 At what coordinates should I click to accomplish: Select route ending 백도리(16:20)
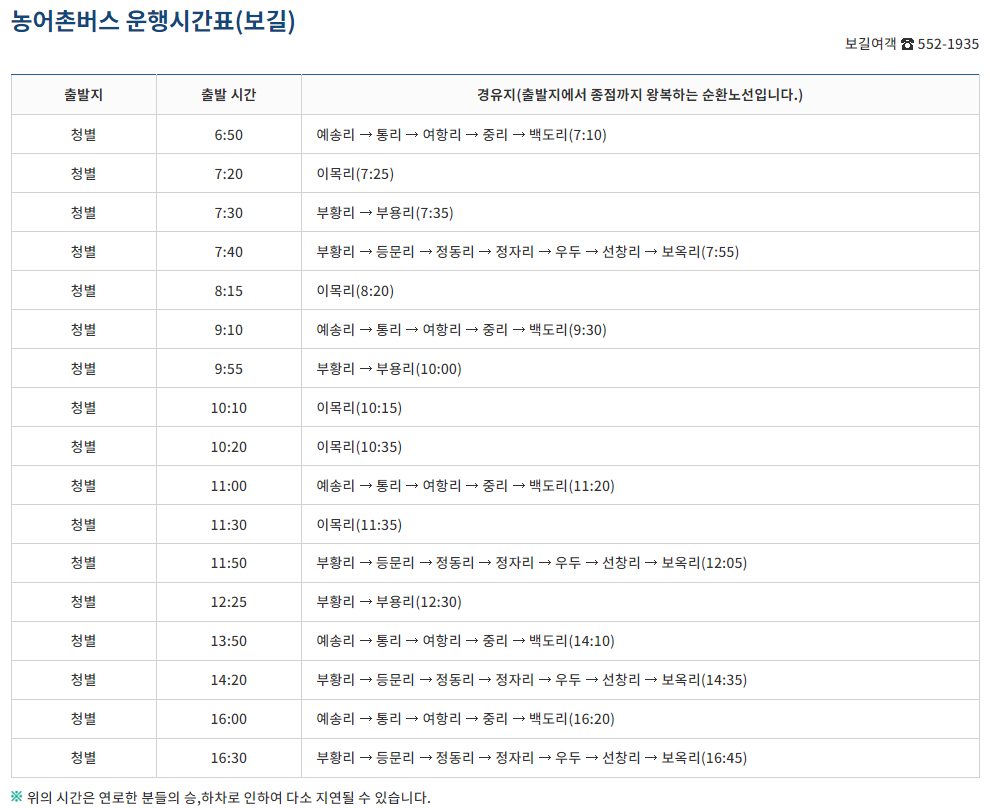click(465, 719)
